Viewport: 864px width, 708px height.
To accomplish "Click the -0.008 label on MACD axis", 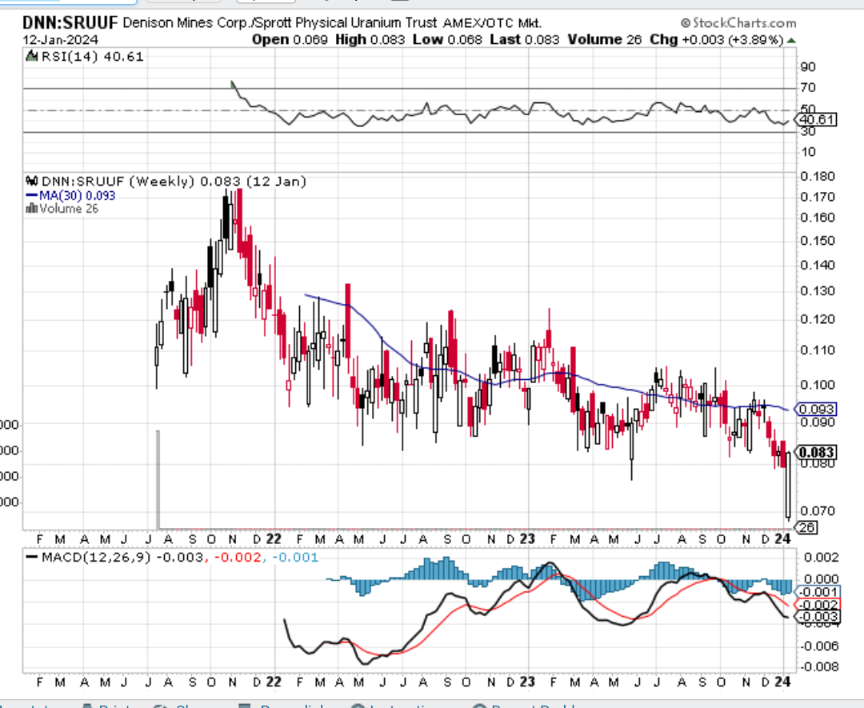I will tap(819, 667).
